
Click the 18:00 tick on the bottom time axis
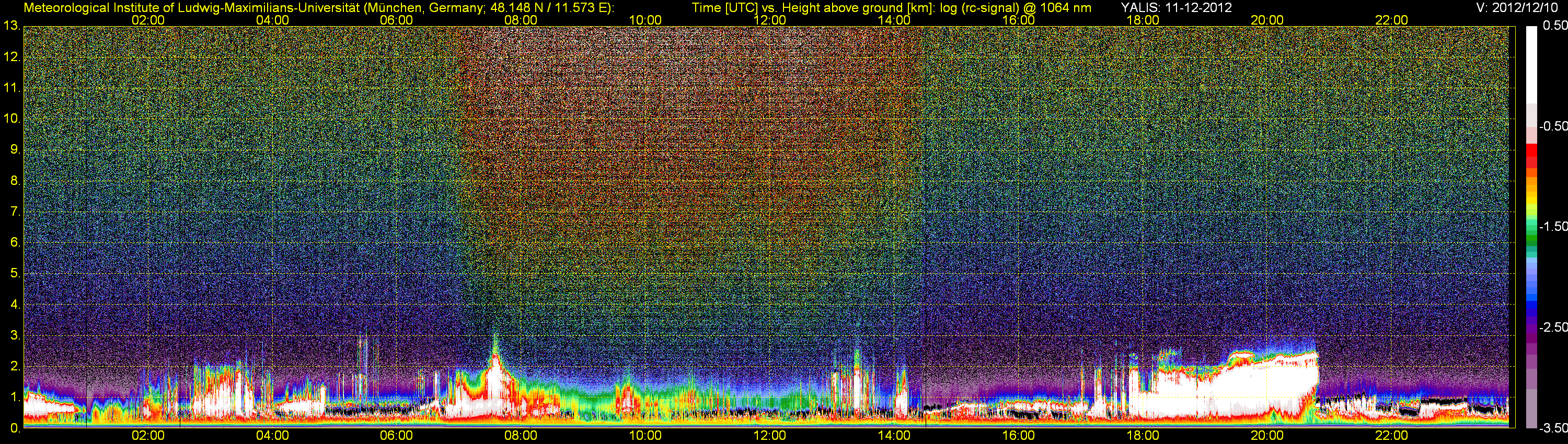click(x=1143, y=436)
